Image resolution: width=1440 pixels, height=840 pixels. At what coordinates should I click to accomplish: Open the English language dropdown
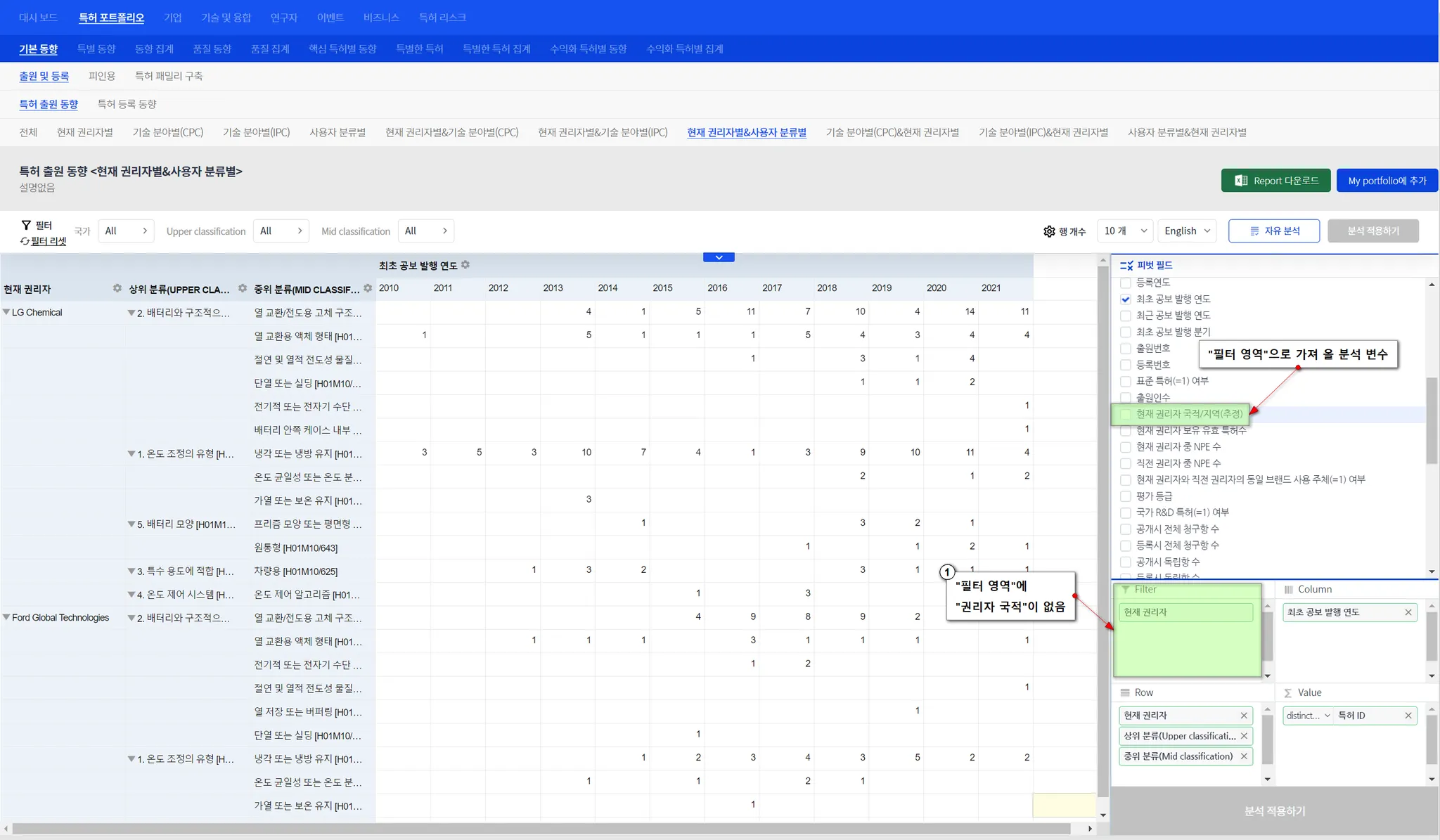(x=1187, y=231)
